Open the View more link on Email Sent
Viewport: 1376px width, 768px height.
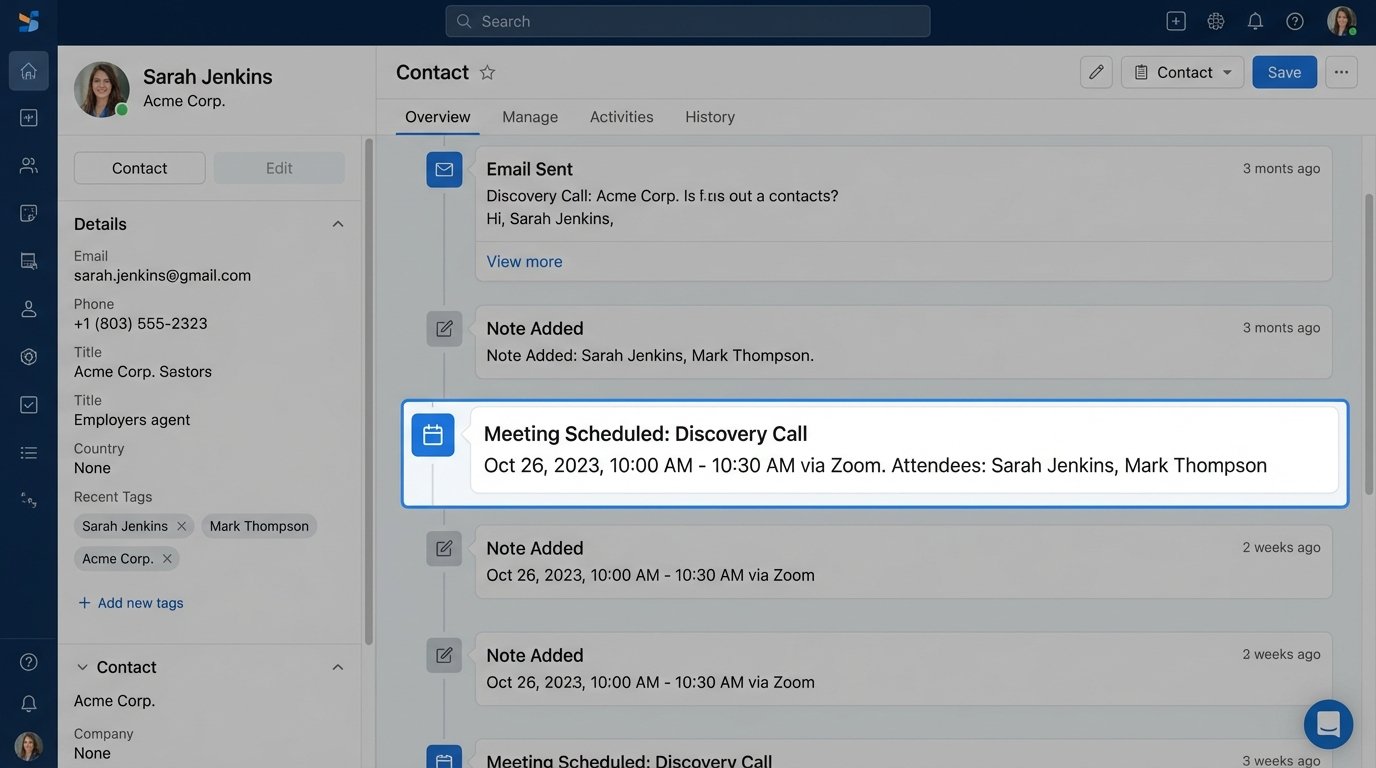(x=524, y=261)
